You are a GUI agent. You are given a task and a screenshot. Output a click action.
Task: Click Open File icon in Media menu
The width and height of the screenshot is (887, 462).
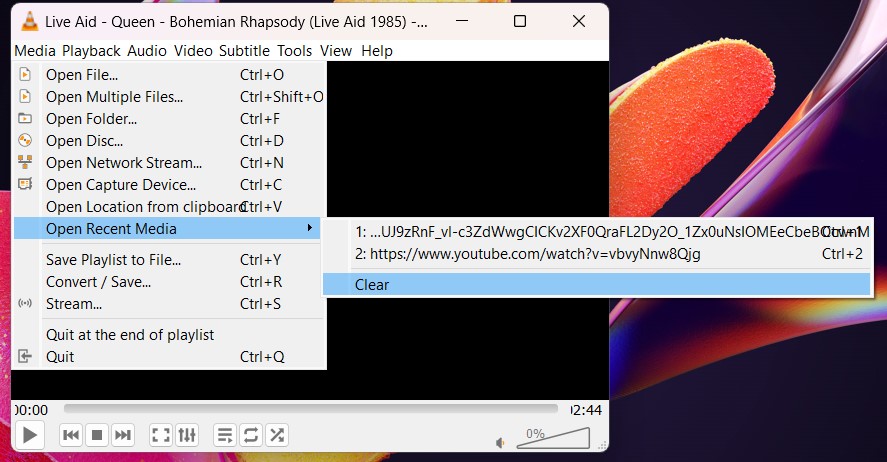(x=25, y=75)
